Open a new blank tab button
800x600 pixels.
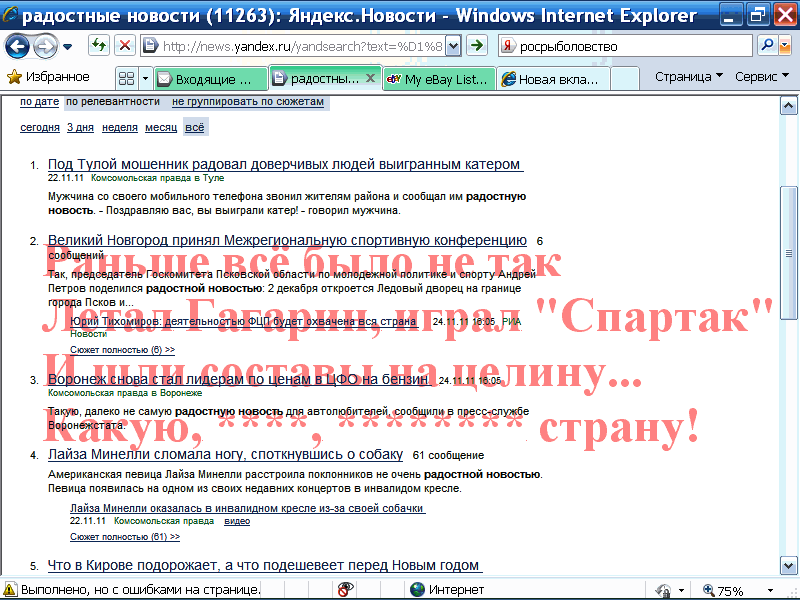[x=624, y=79]
